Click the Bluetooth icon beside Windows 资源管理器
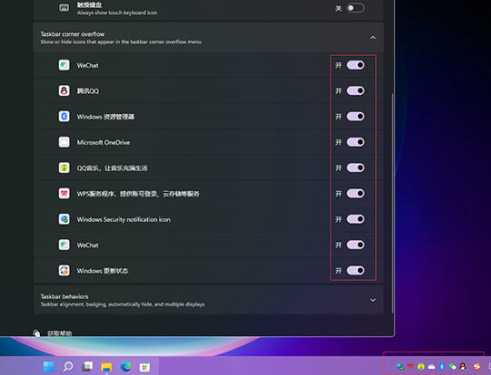The width and height of the screenshot is (491, 375). [x=64, y=116]
